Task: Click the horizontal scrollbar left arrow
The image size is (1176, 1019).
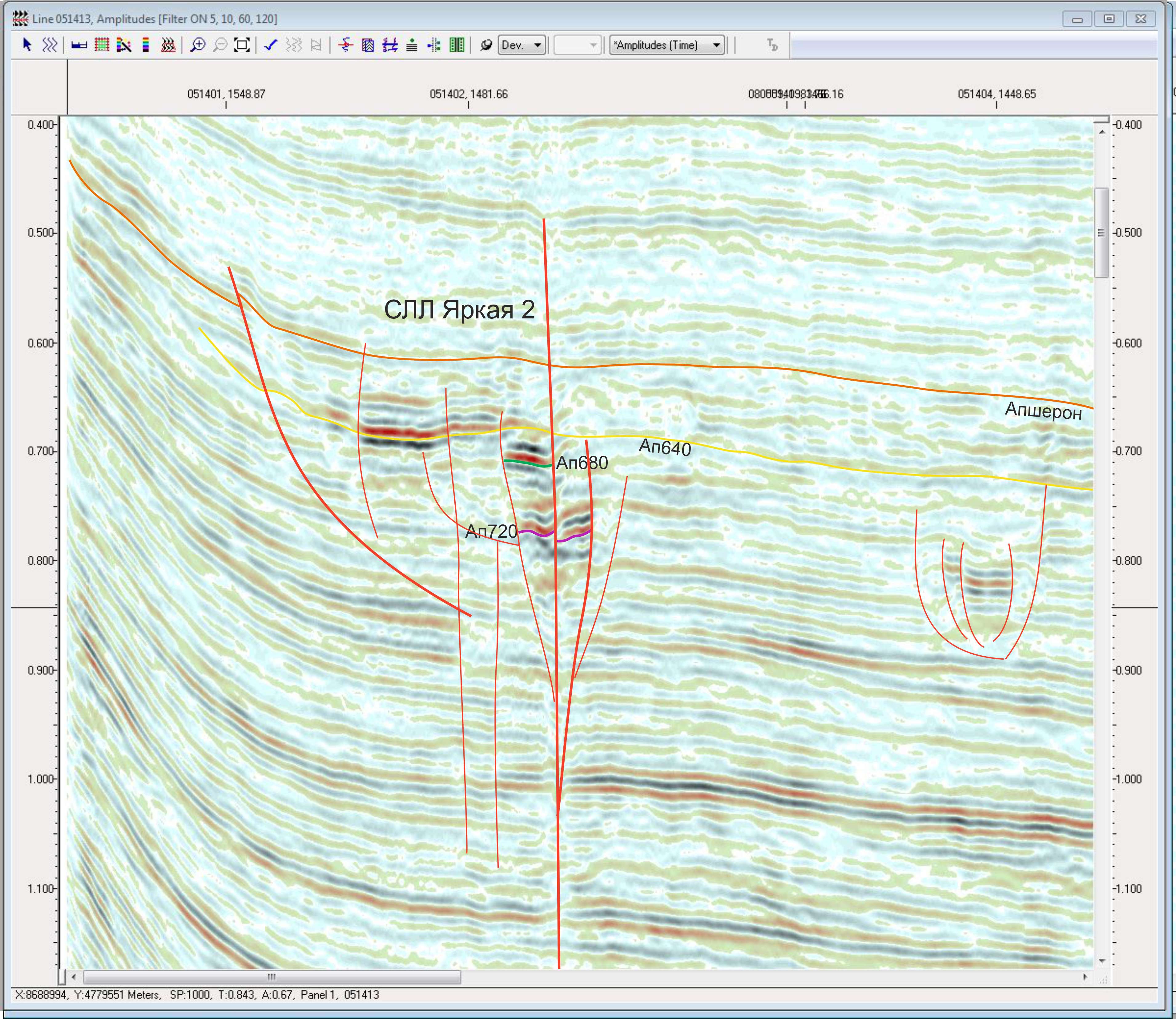Action: point(74,977)
